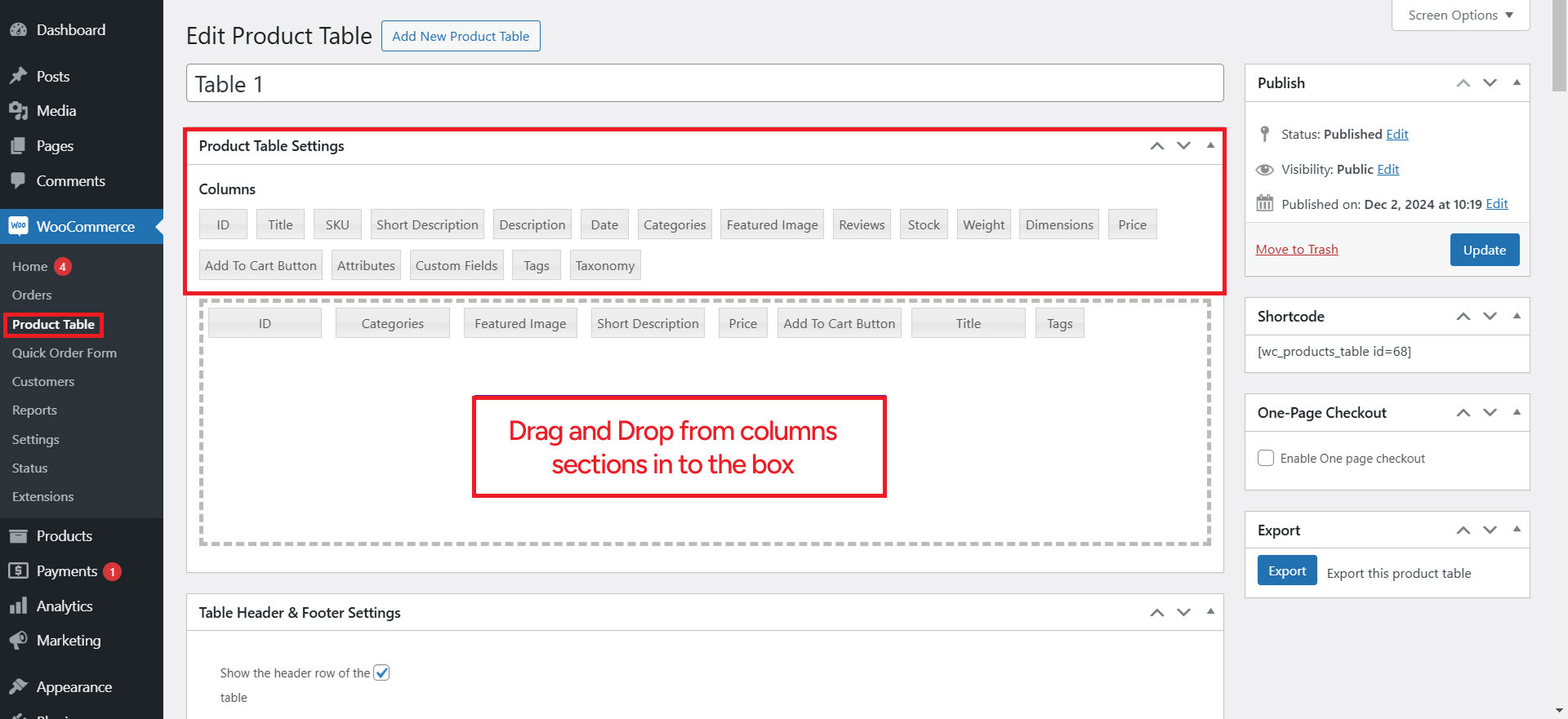The height and width of the screenshot is (719, 1568).
Task: Enable One page checkout checkbox
Action: coord(1266,458)
